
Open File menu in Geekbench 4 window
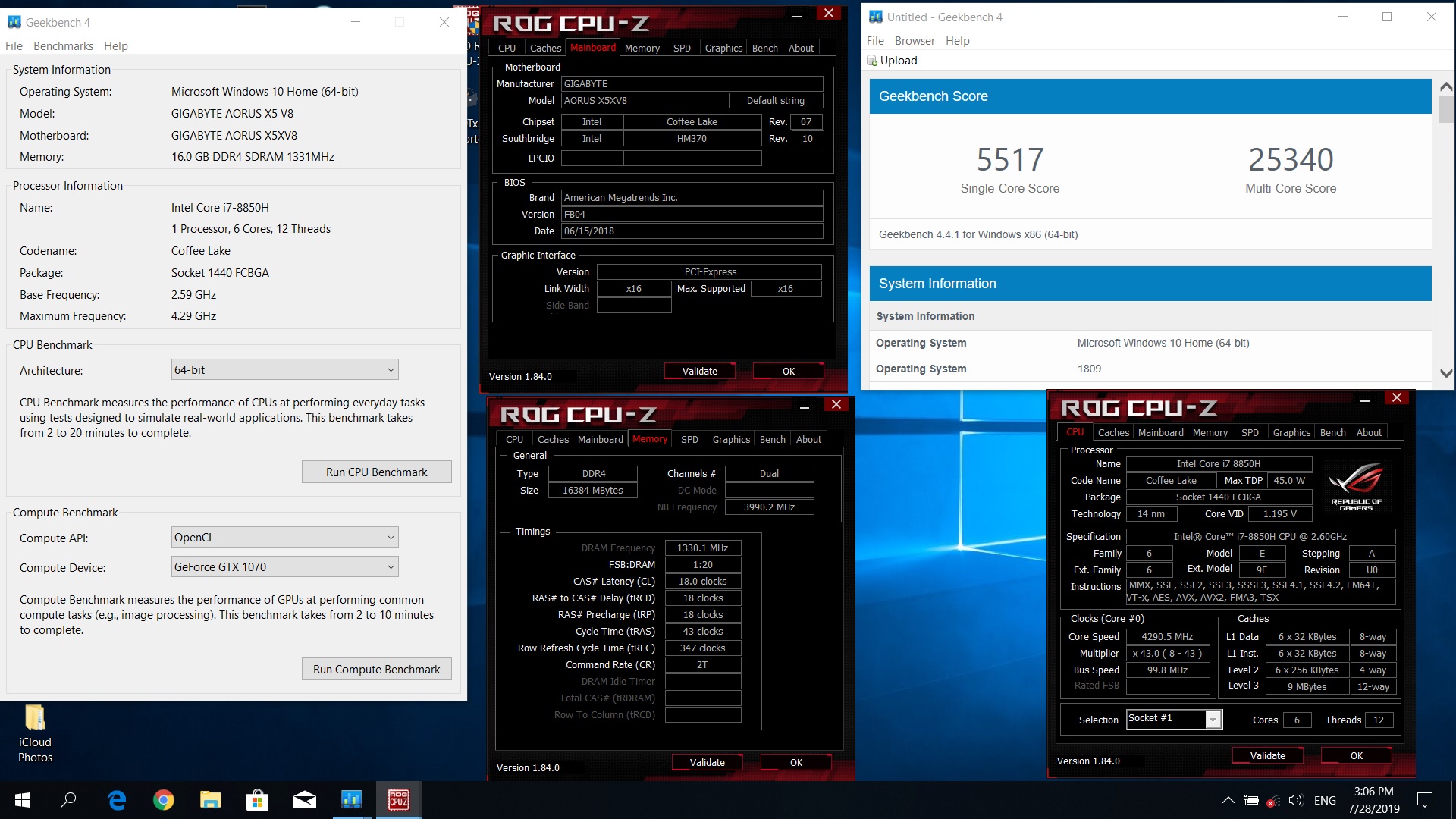pos(14,46)
